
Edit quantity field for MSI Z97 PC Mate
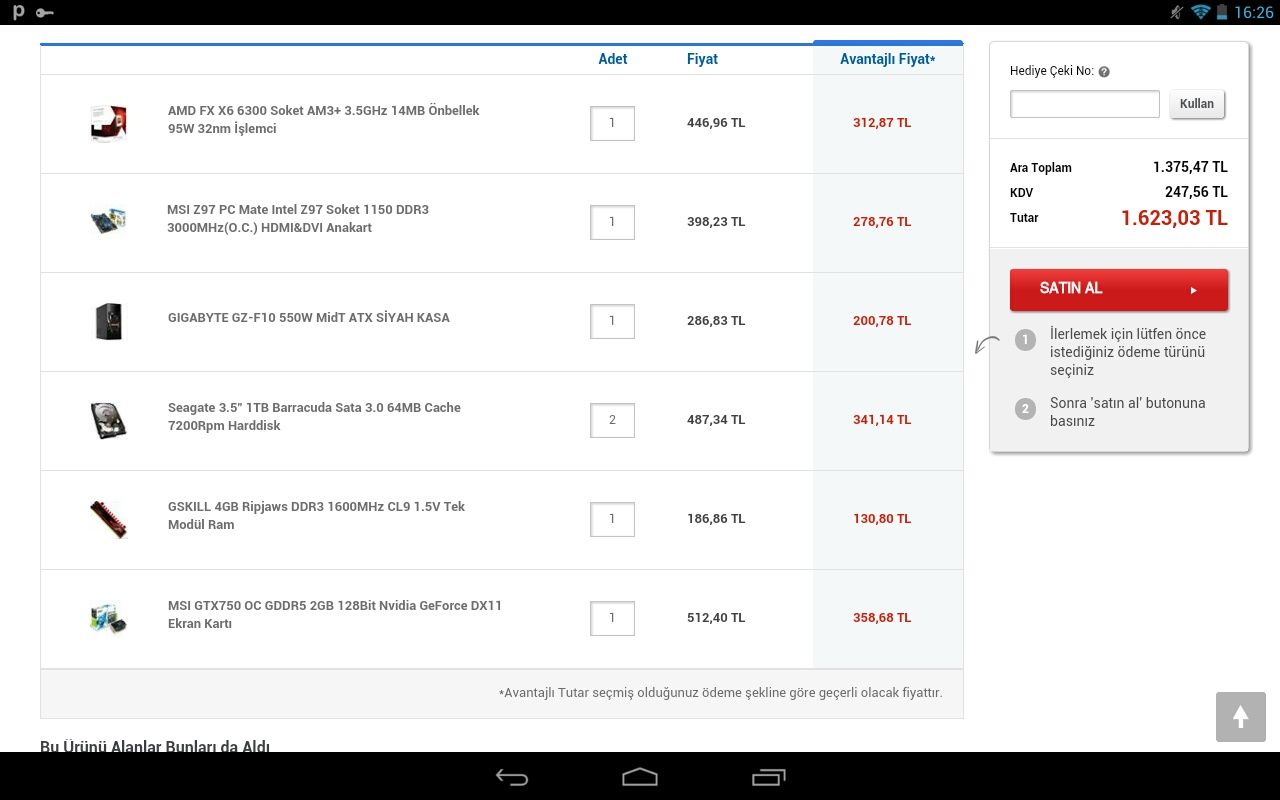pos(612,222)
